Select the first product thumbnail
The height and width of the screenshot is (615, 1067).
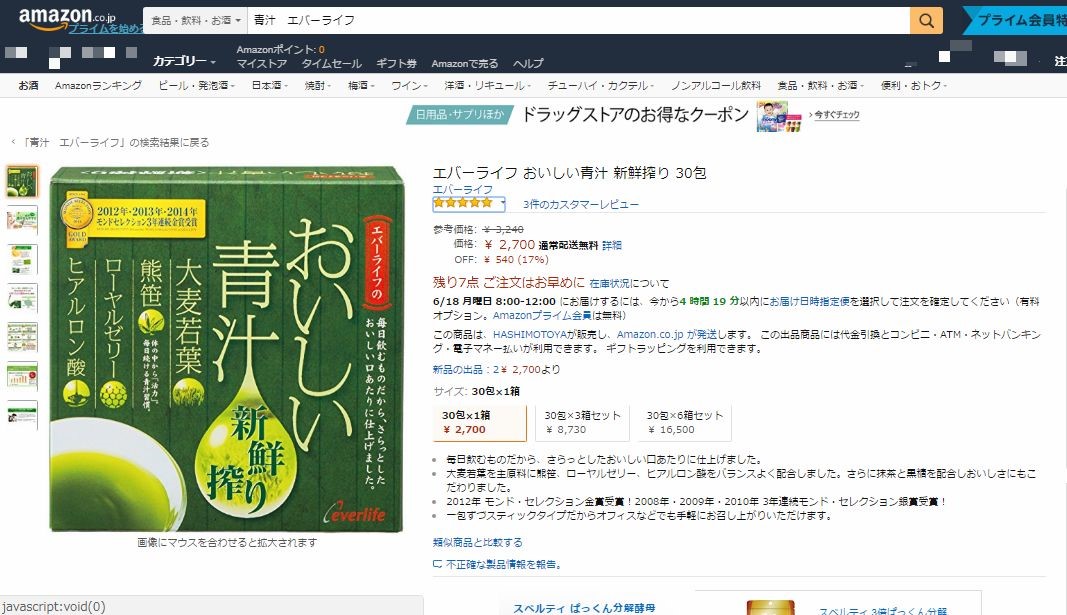tap(22, 182)
